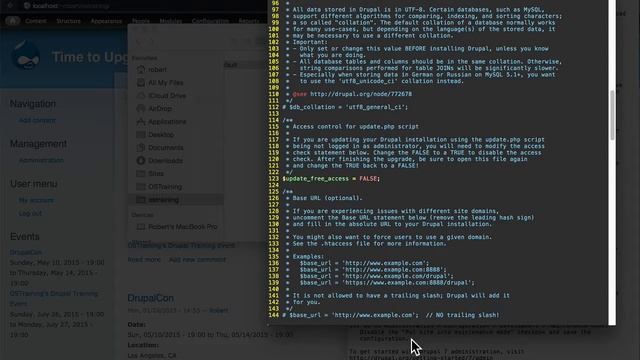Image resolution: width=640 pixels, height=360 pixels.
Task: Open iCloud Drive icon in Finder sidebar
Action: [x=141, y=96]
